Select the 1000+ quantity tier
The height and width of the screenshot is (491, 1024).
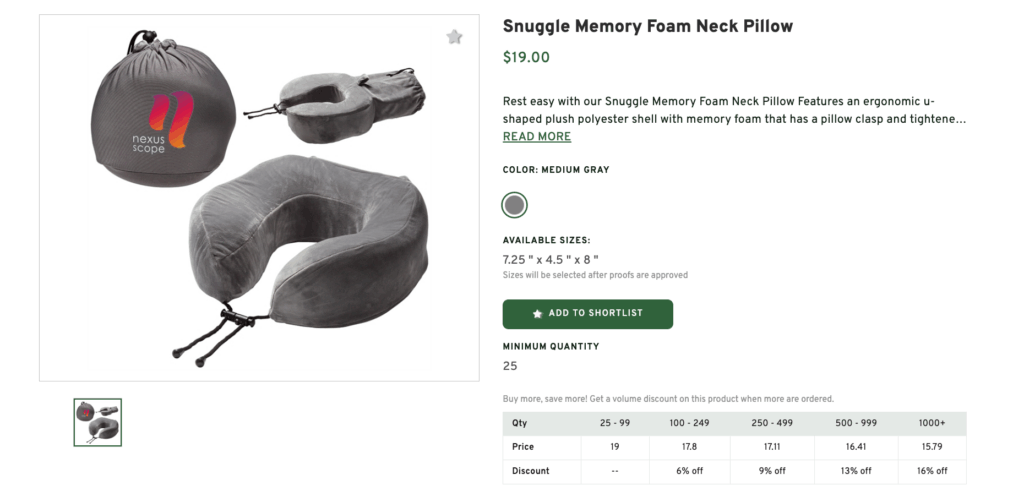pos(931,423)
